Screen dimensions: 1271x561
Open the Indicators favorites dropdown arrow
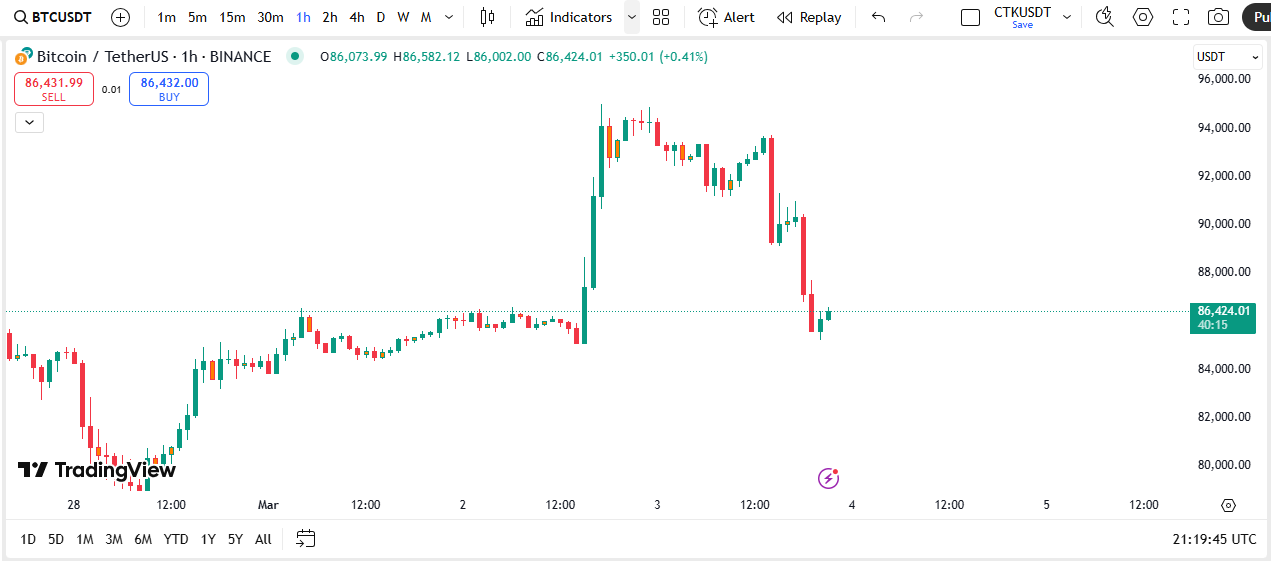[x=631, y=17]
